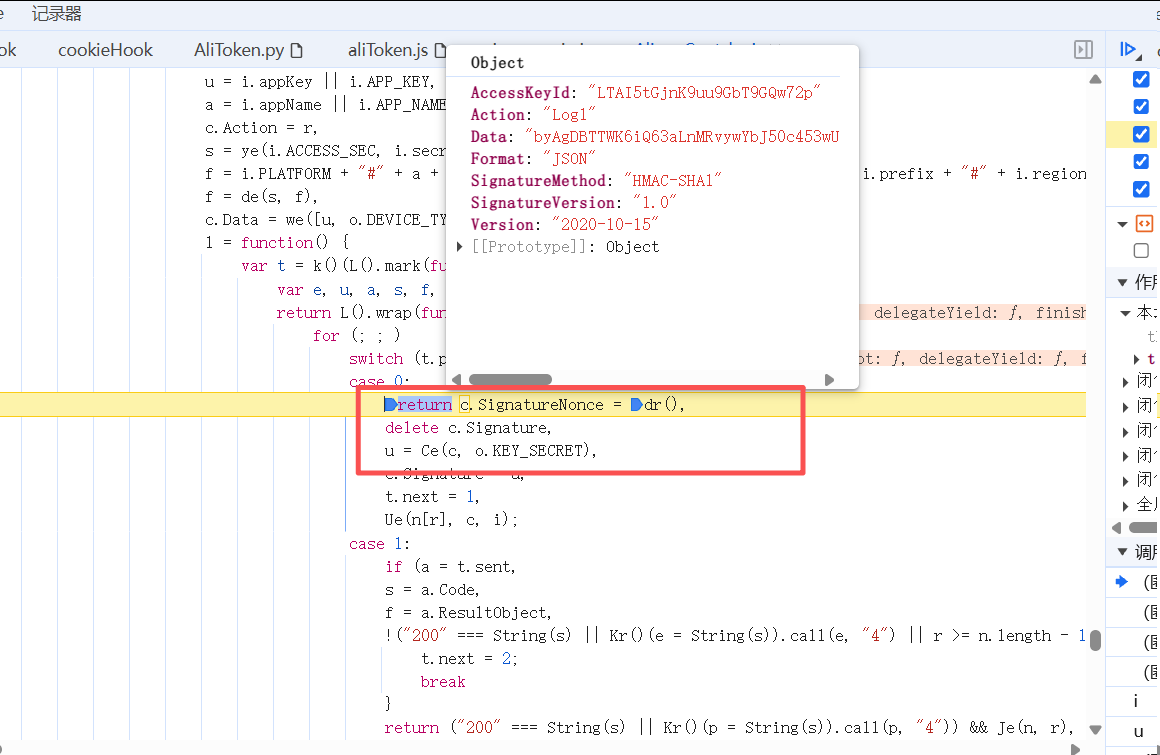Click the blue current-frame arrow in call stack
This screenshot has height=755, width=1160.
point(1122,582)
